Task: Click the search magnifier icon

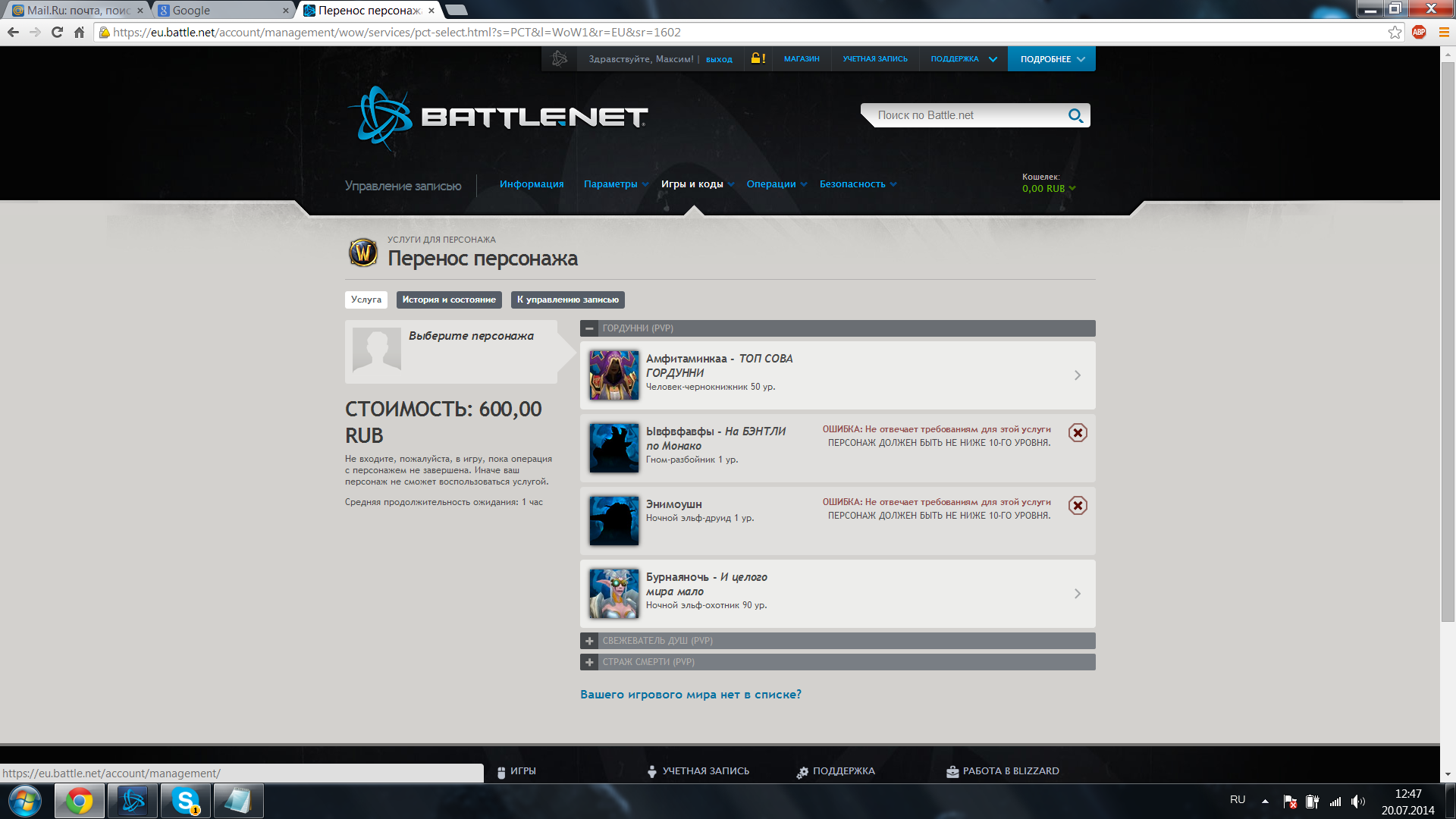Action: (x=1075, y=115)
